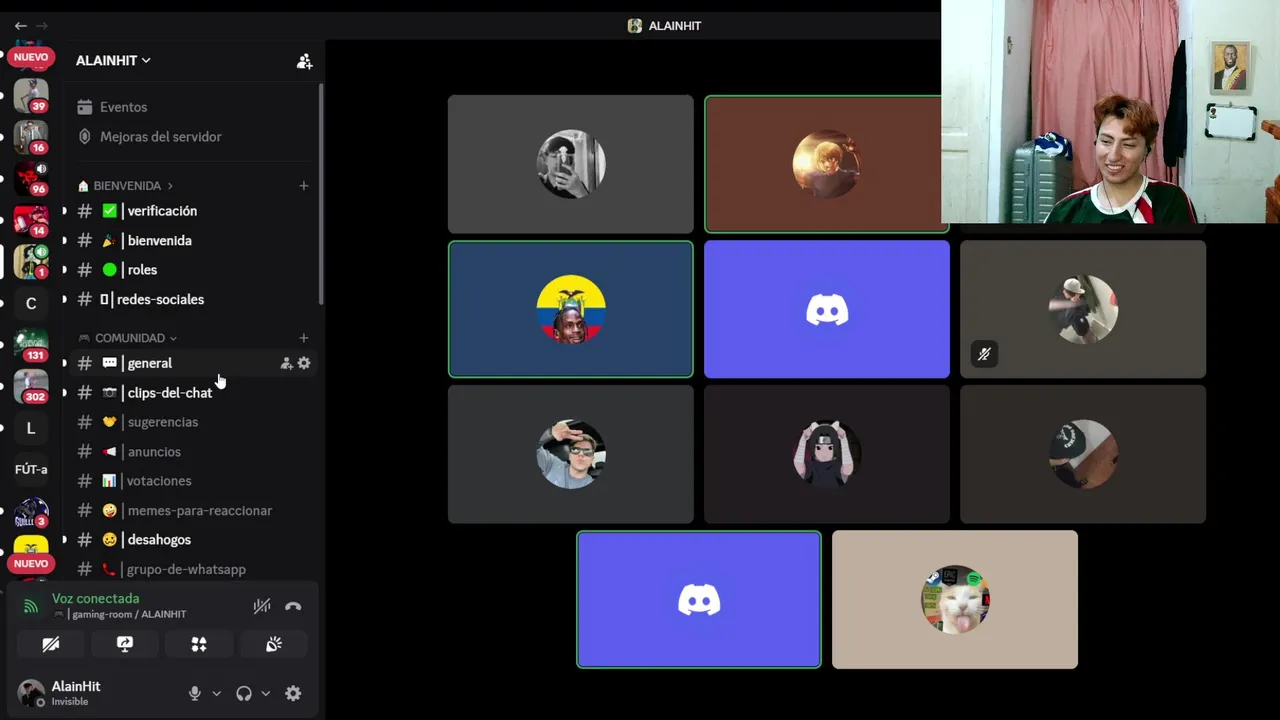Viewport: 1280px width, 720px height.
Task: Select server icon with 16 badge
Action: [31, 137]
